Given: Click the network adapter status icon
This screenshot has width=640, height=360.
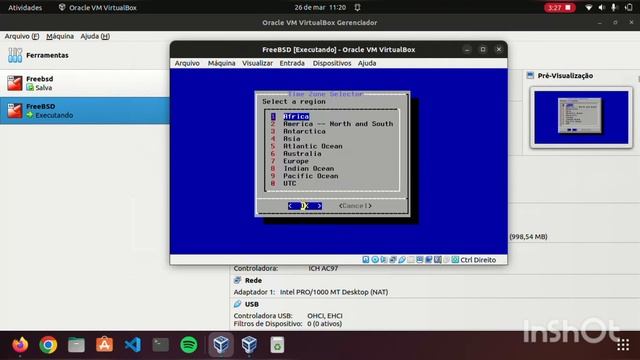Looking at the screenshot, I should [x=393, y=260].
